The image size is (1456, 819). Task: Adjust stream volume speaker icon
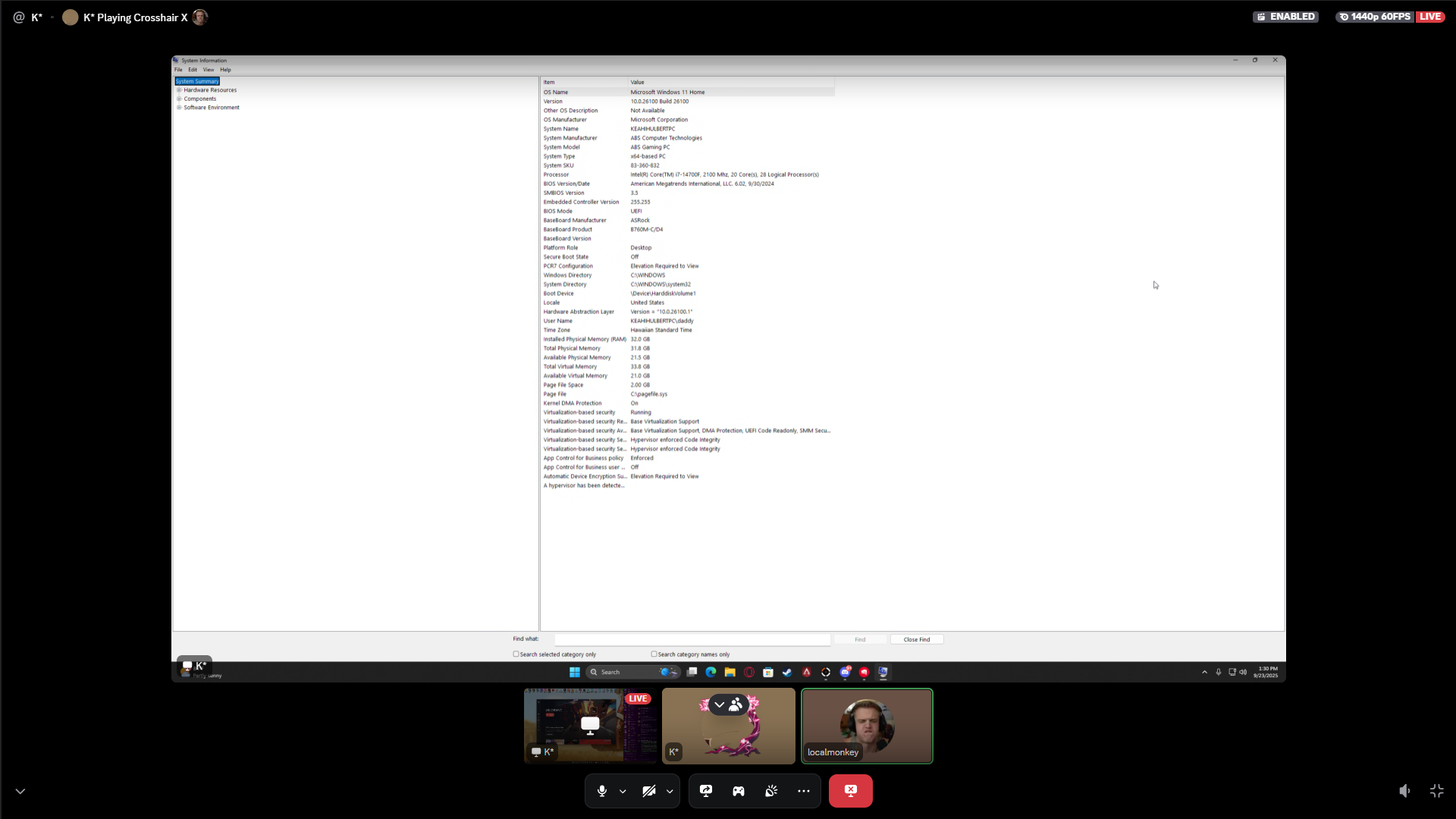coord(1404,791)
